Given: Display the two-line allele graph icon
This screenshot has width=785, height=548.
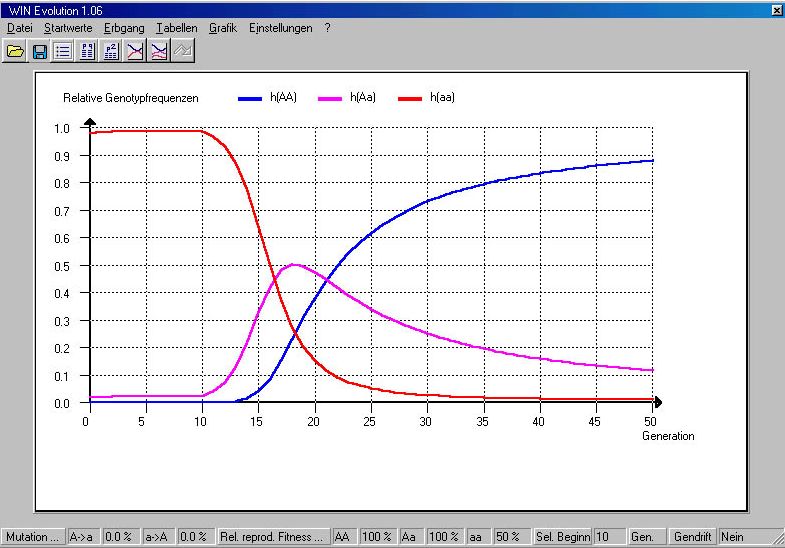Looking at the screenshot, I should coord(135,51).
